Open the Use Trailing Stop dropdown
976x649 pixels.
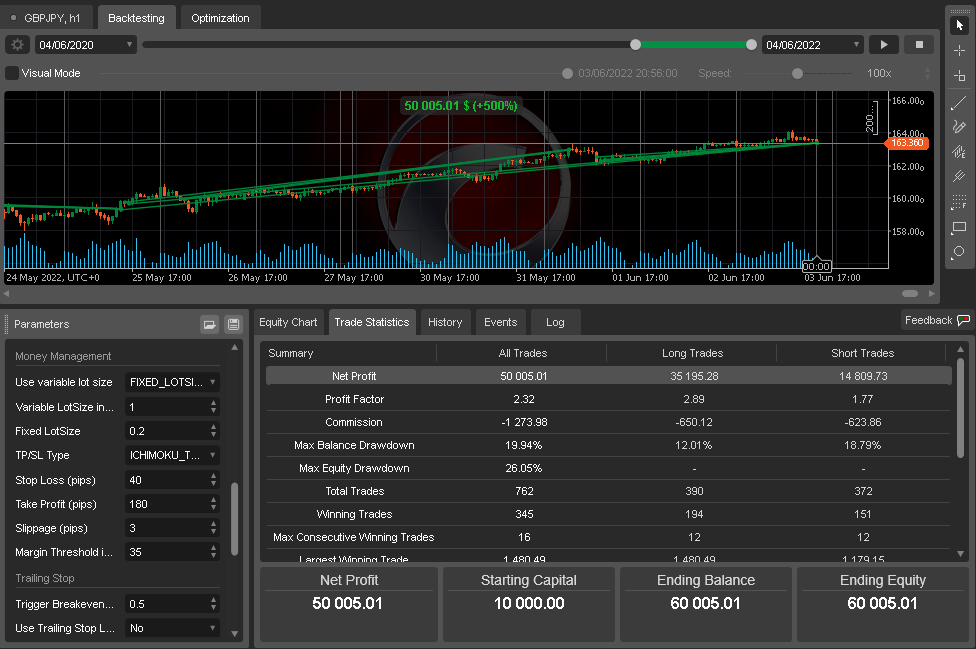[x=172, y=628]
